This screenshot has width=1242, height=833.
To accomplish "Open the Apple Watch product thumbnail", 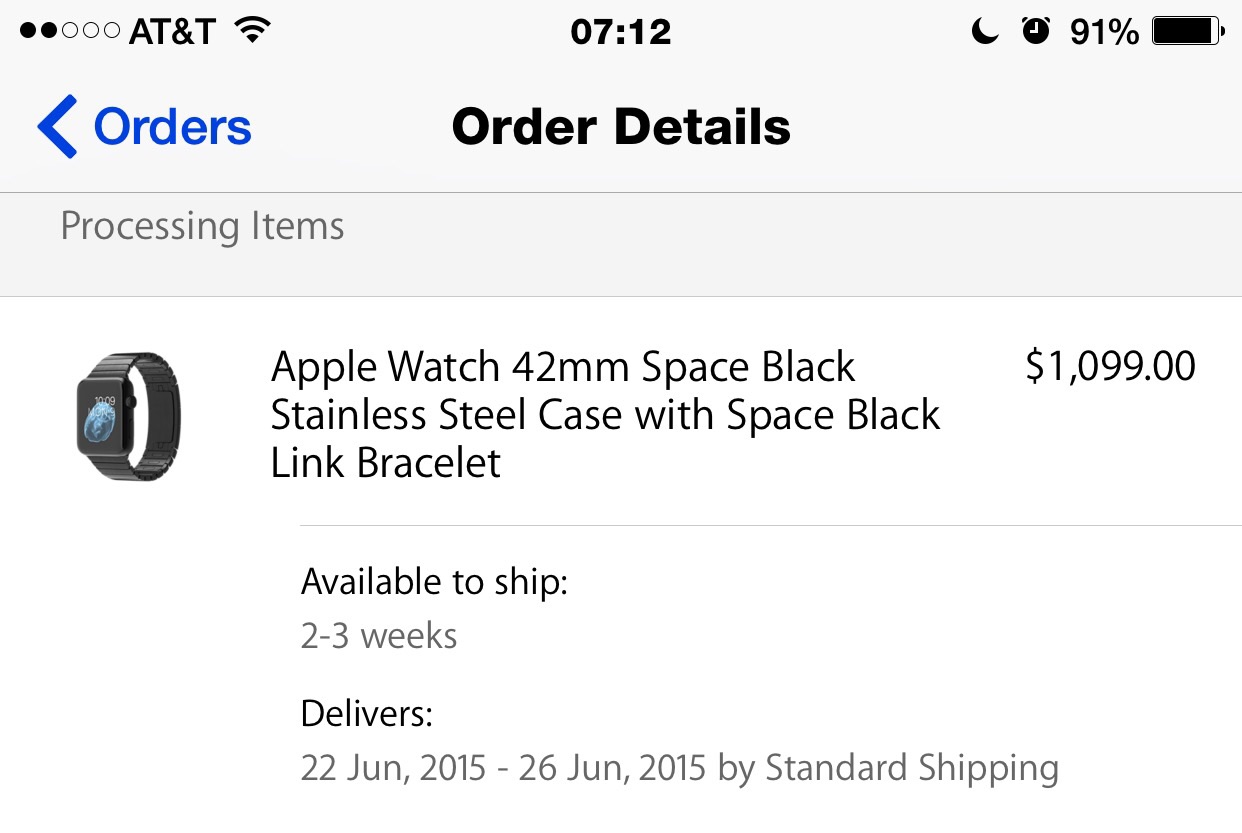I will pos(129,414).
